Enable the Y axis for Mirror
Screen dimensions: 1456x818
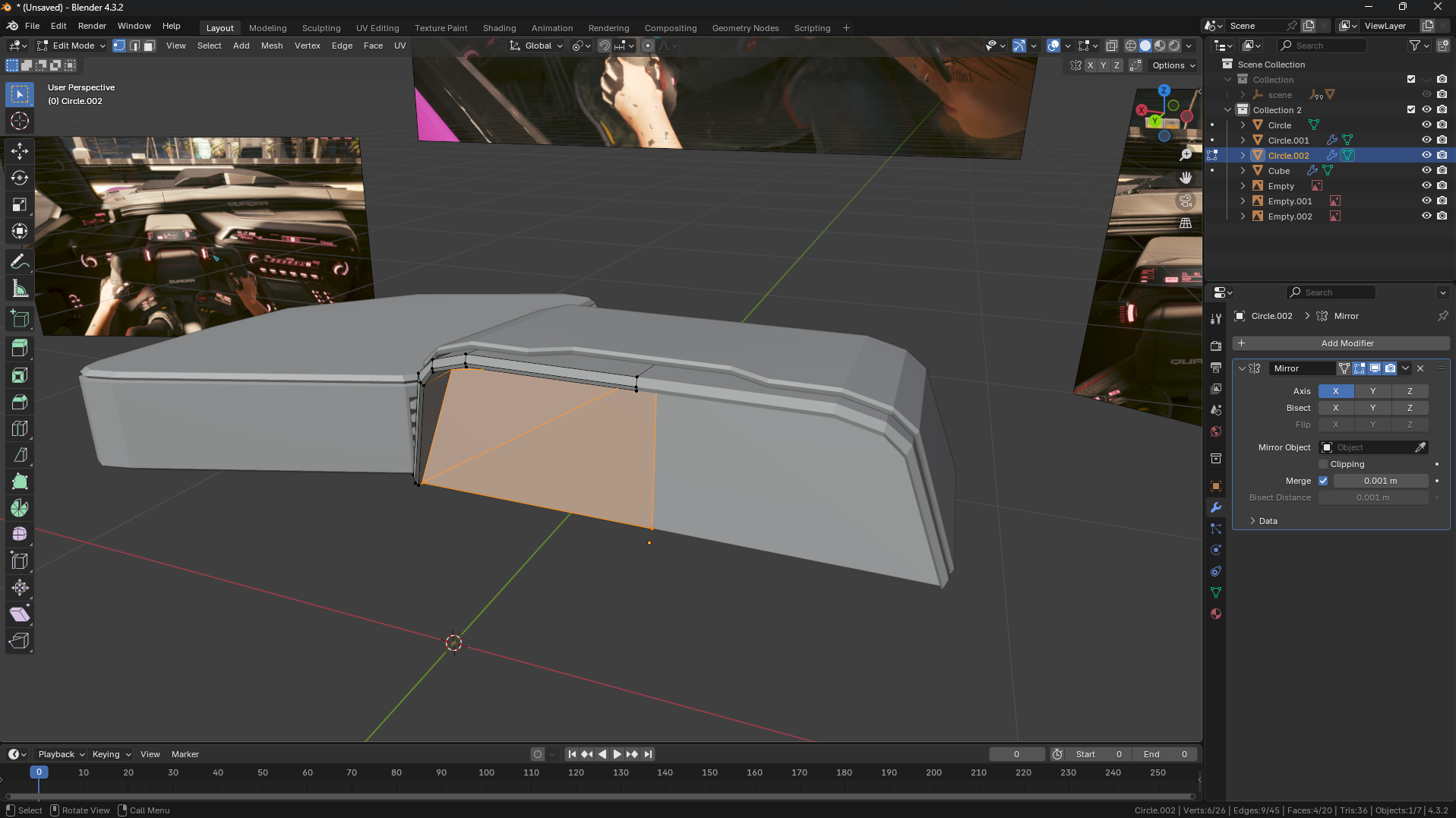(x=1372, y=391)
